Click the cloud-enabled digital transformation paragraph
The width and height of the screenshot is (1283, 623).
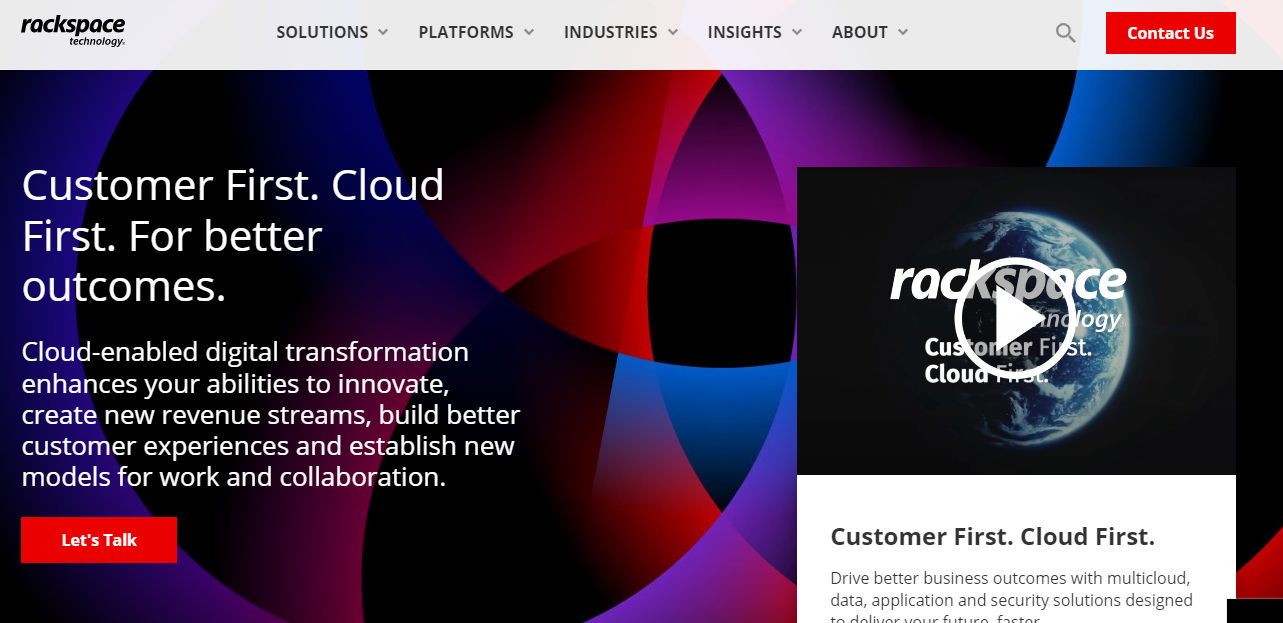(x=271, y=414)
